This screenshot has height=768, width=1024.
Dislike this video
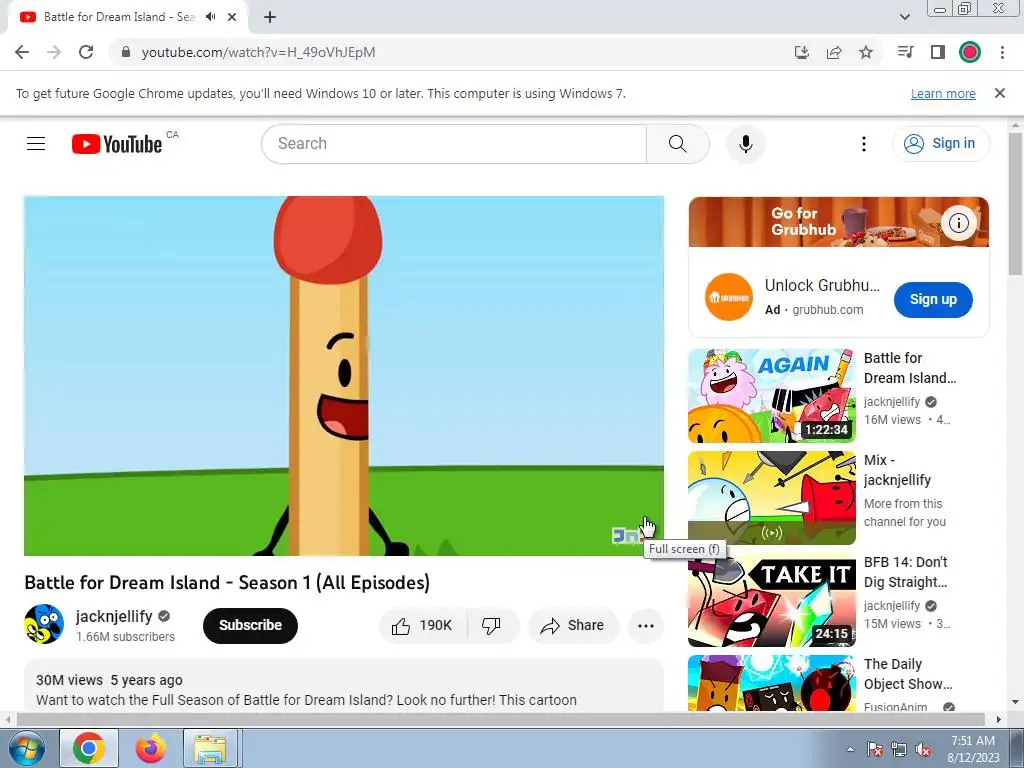[492, 626]
